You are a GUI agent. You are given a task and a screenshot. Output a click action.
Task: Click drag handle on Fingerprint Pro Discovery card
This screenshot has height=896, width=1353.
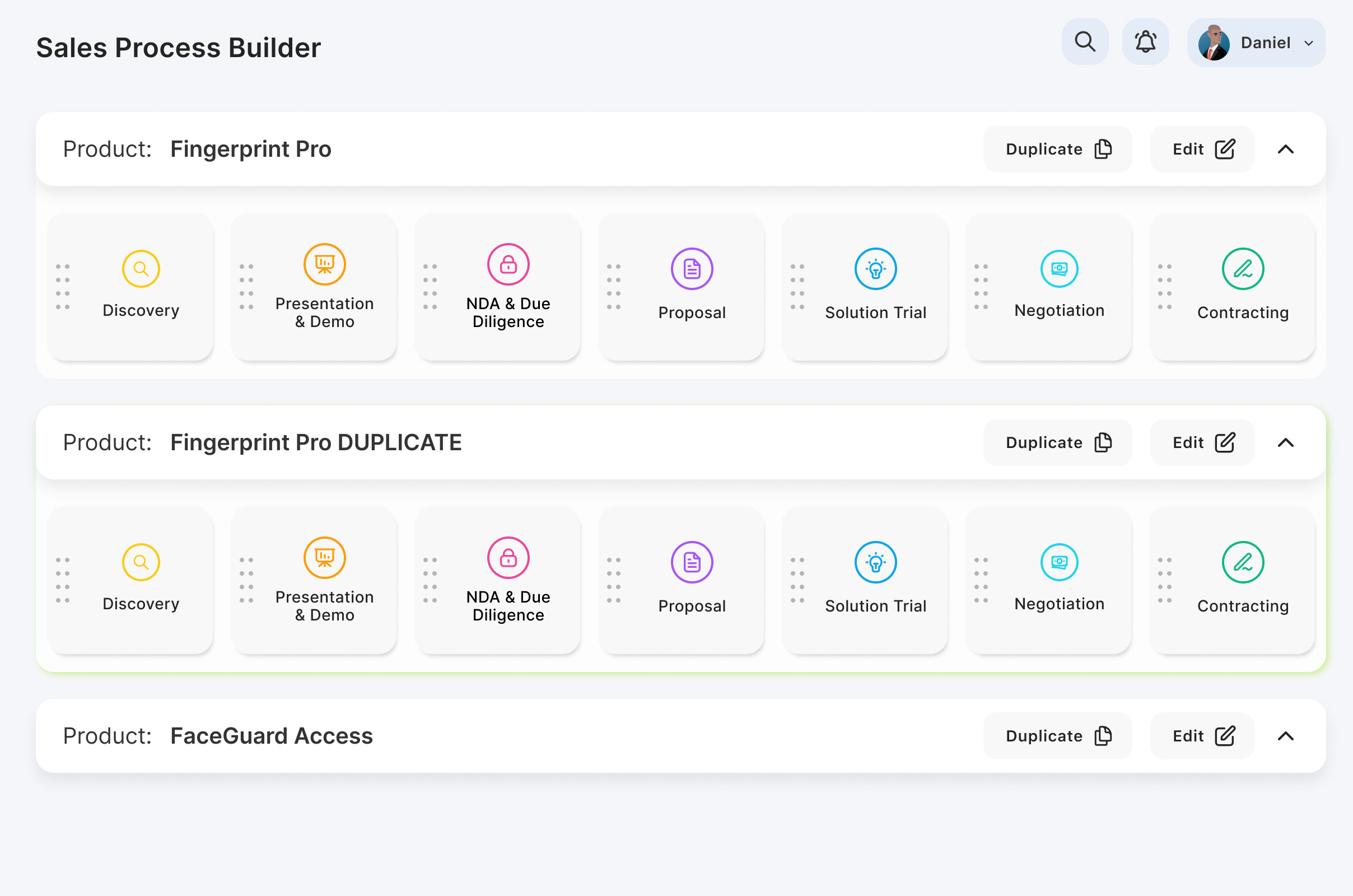[63, 287]
